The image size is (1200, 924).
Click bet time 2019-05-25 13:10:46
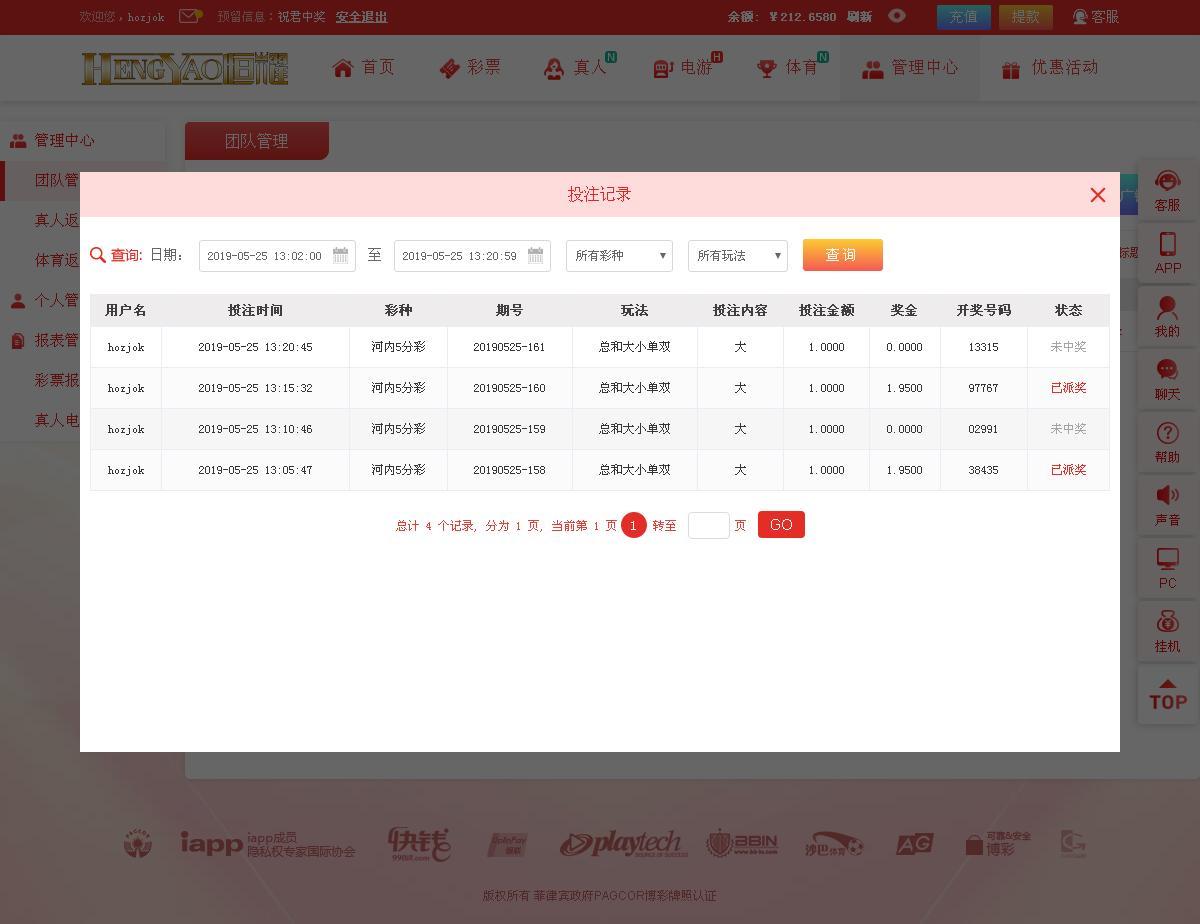point(255,429)
